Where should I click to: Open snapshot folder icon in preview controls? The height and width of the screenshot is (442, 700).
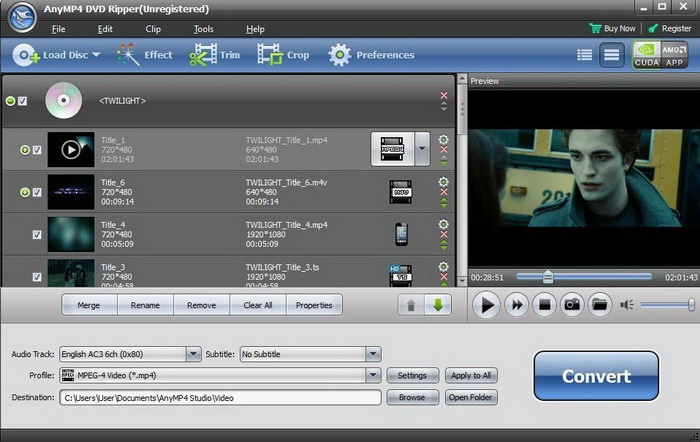[x=599, y=305]
